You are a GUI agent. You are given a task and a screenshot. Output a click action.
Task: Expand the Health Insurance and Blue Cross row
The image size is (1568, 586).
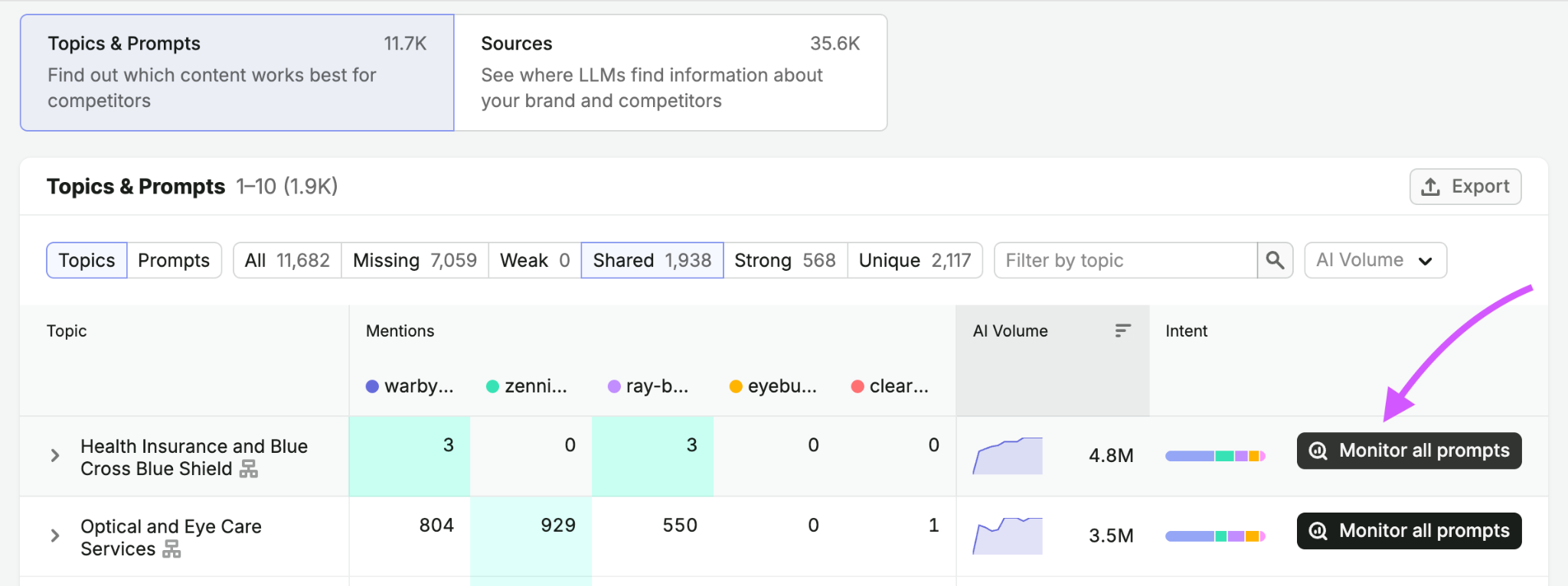coord(55,456)
